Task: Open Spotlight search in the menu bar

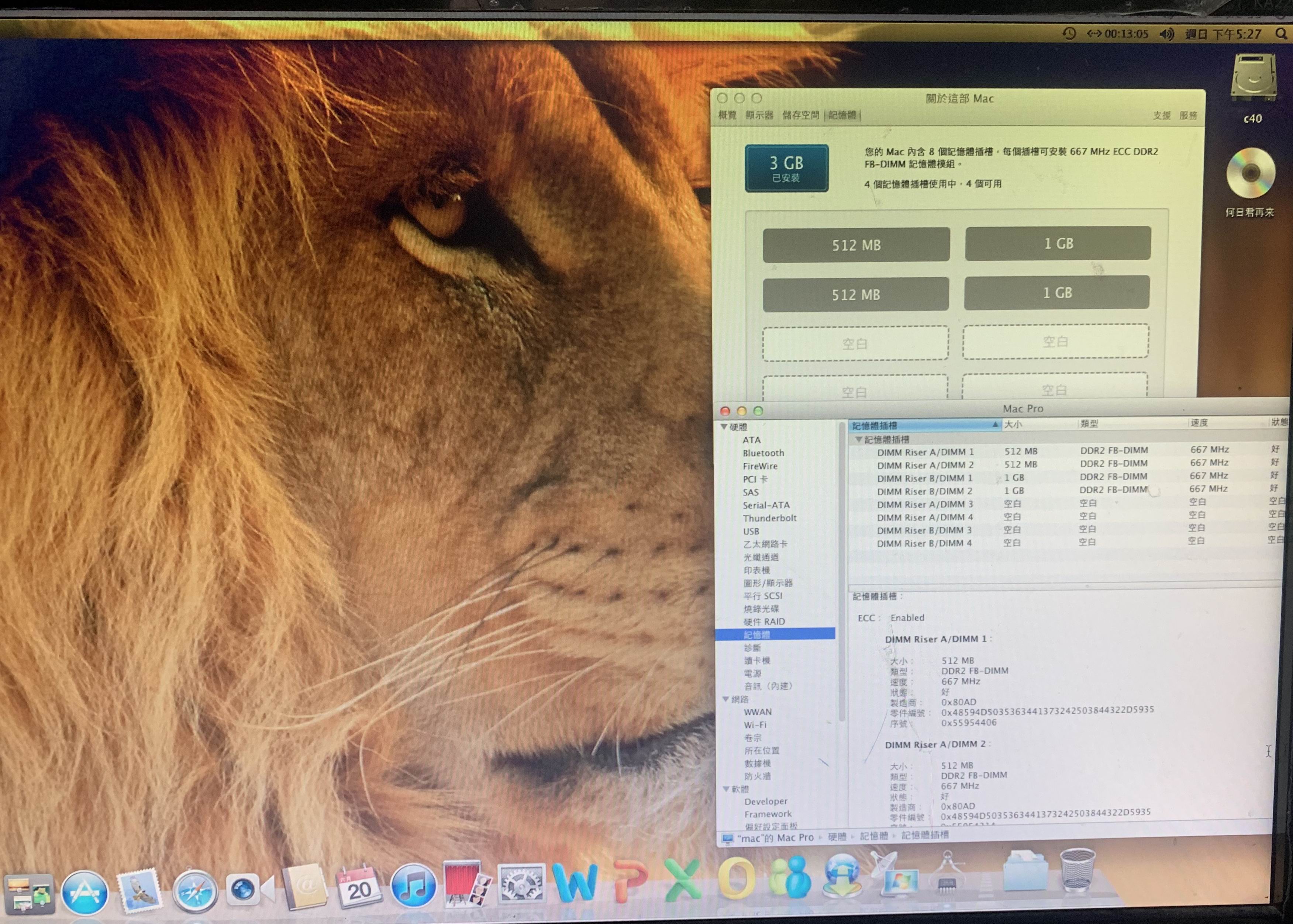Action: 1282,34
